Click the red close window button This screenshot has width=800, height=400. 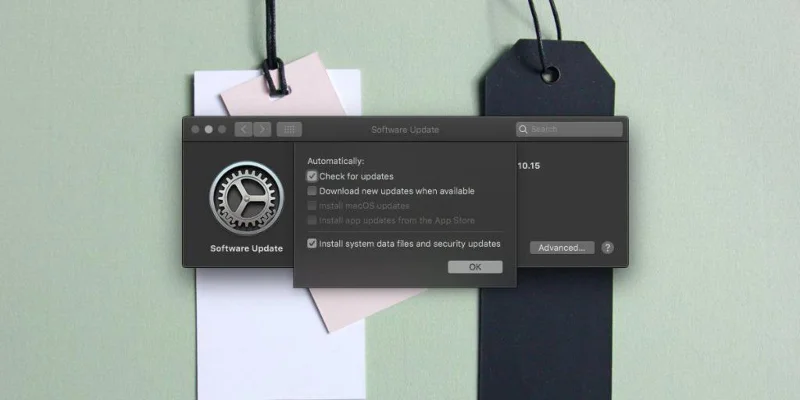pyautogui.click(x=195, y=130)
